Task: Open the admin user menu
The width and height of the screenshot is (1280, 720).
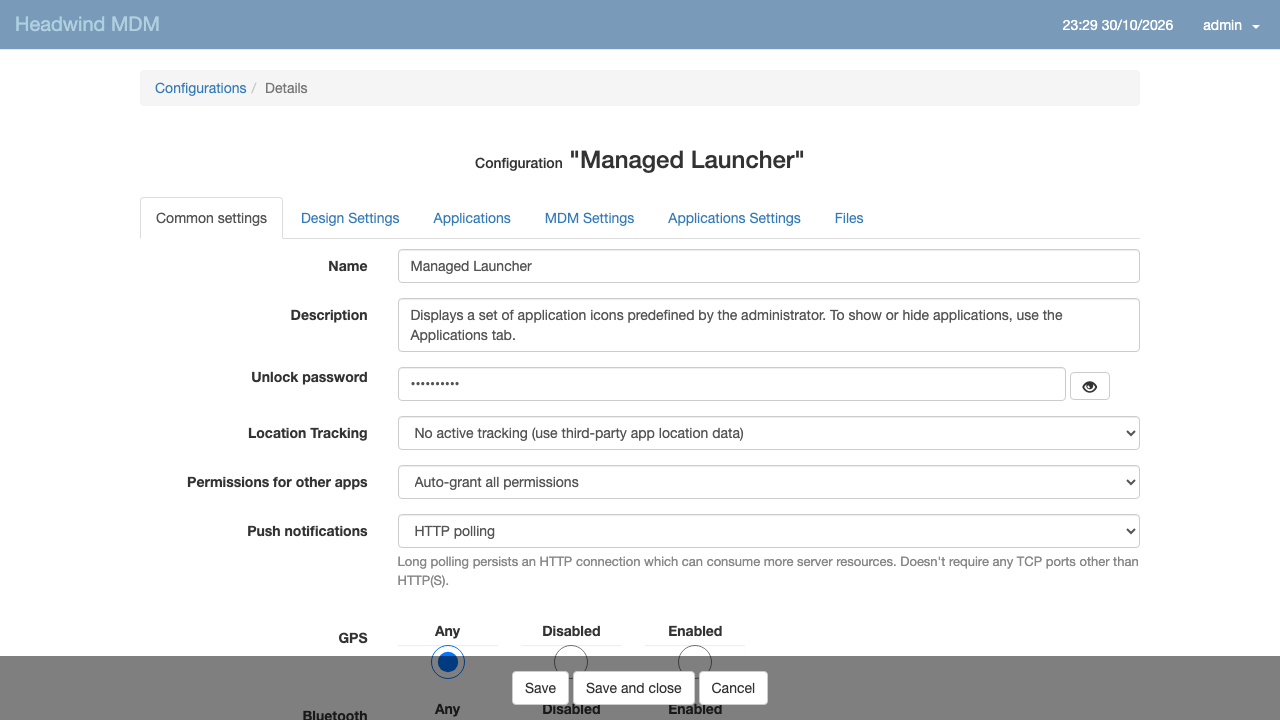Action: (x=1231, y=25)
